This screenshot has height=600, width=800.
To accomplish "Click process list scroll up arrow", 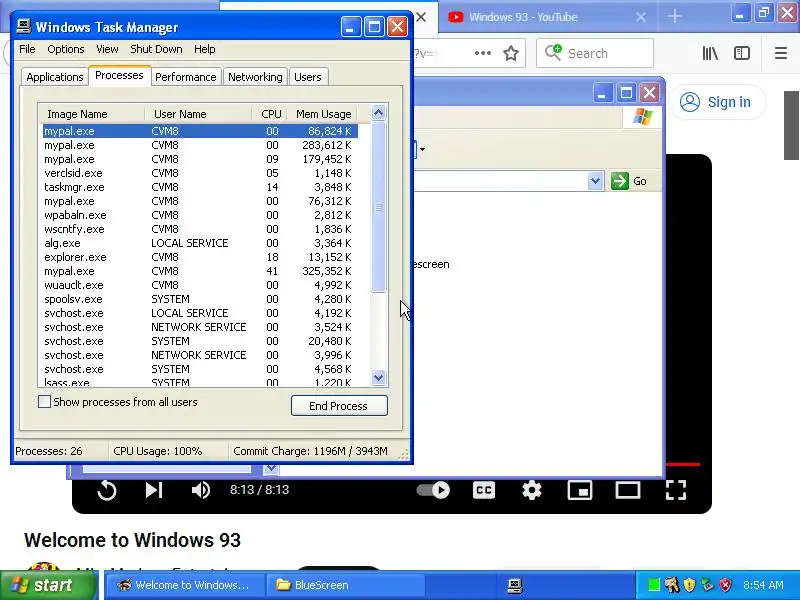I will pyautogui.click(x=379, y=112).
